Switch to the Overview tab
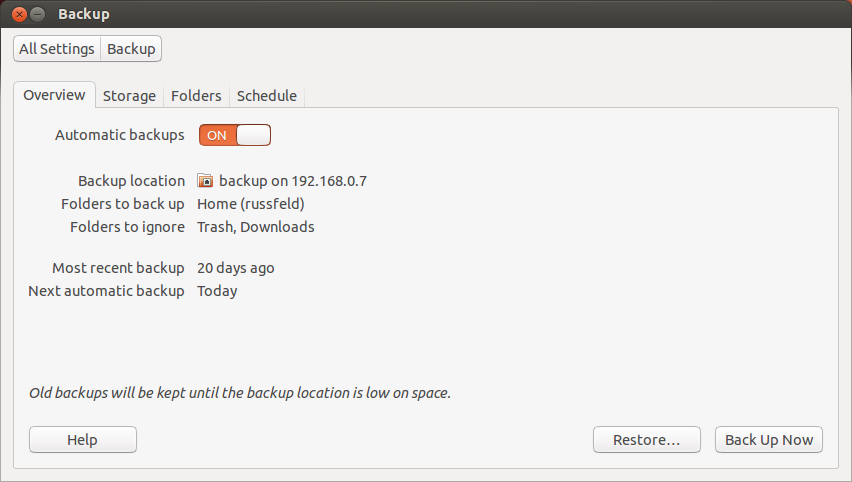This screenshot has height=482, width=852. pyautogui.click(x=54, y=95)
